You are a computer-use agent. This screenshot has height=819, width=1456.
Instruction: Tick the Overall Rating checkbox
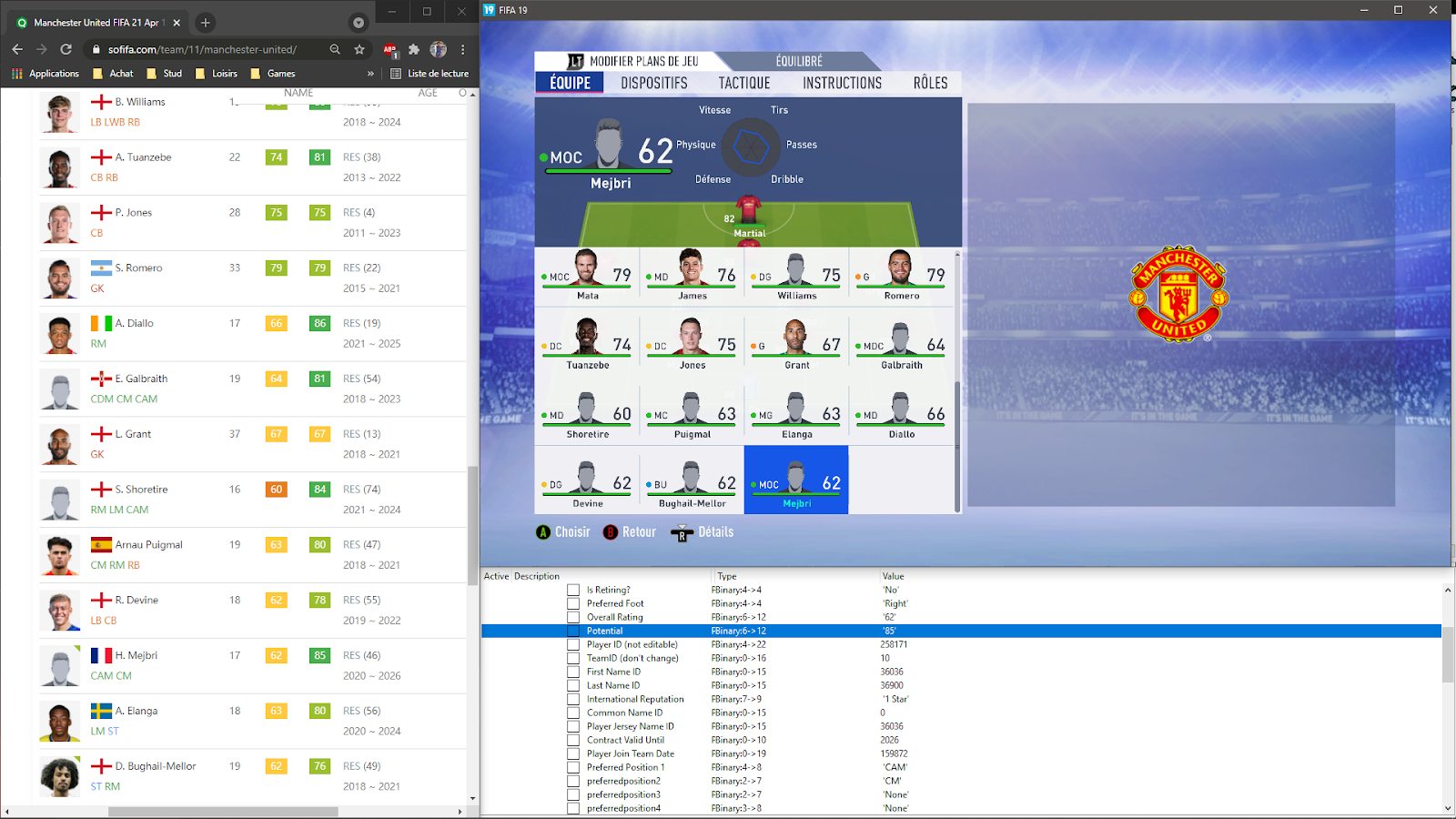click(573, 617)
